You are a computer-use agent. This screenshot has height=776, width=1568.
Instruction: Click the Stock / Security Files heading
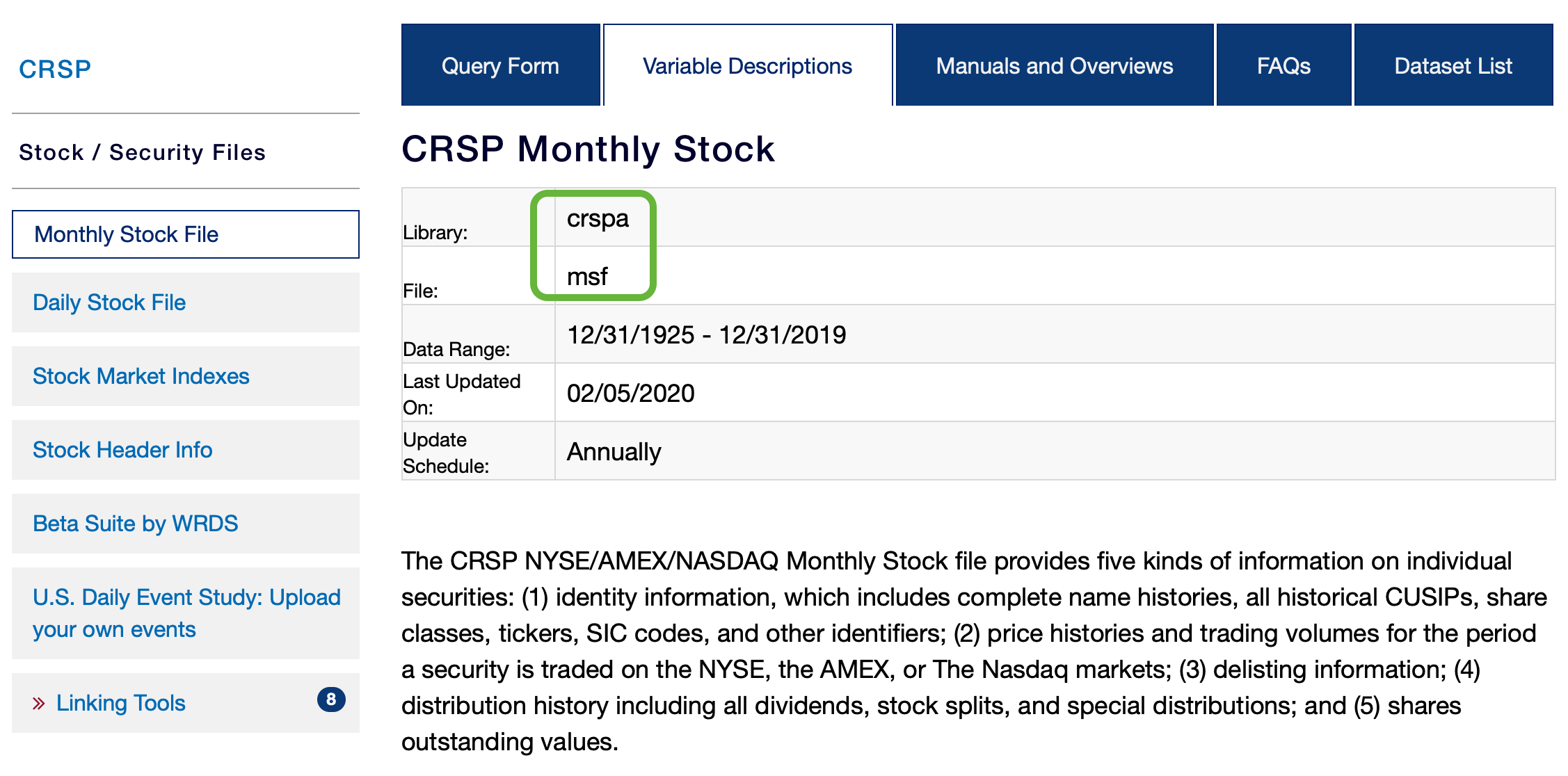pos(143,152)
